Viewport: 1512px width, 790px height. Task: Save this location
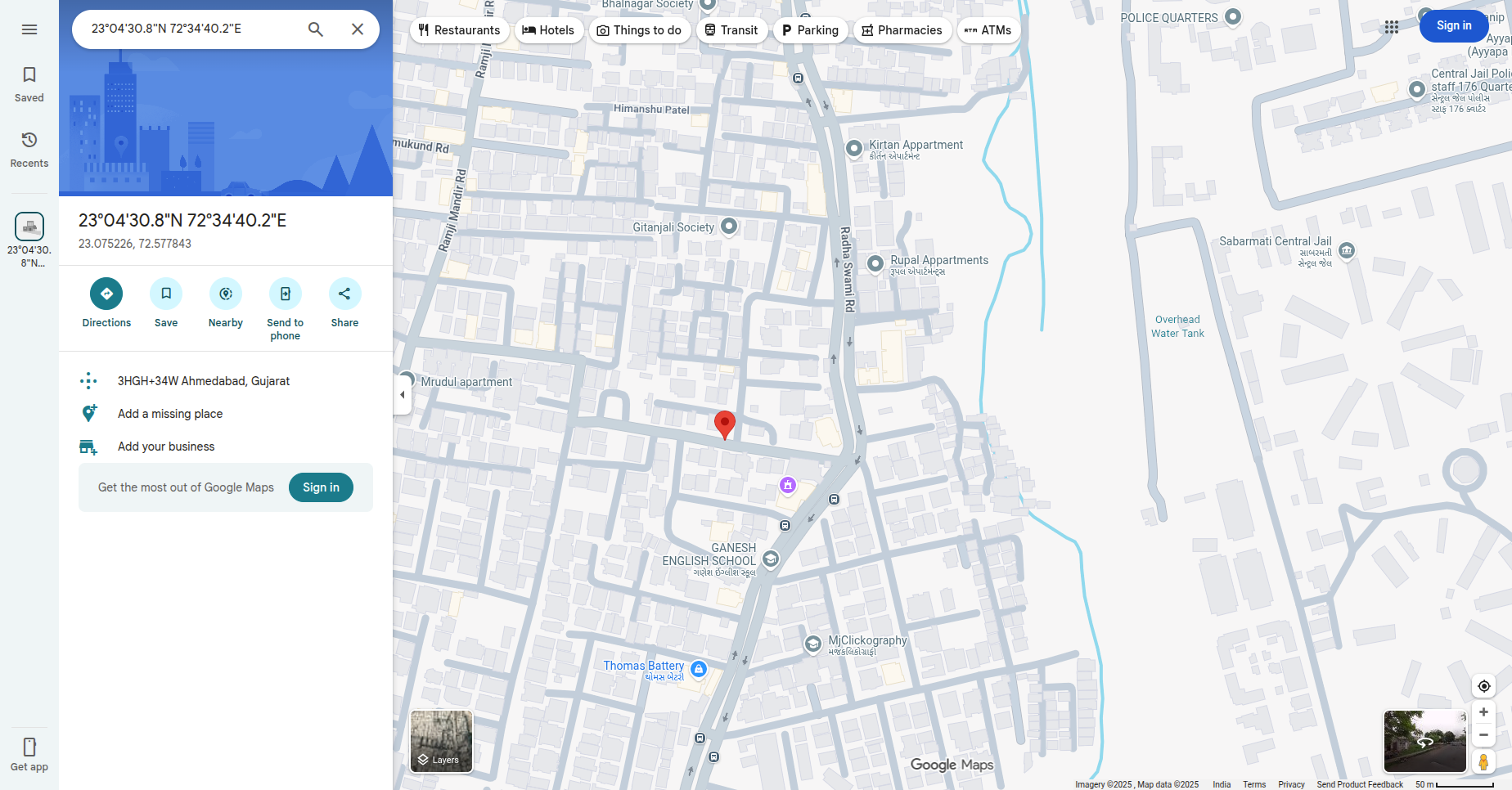click(166, 303)
